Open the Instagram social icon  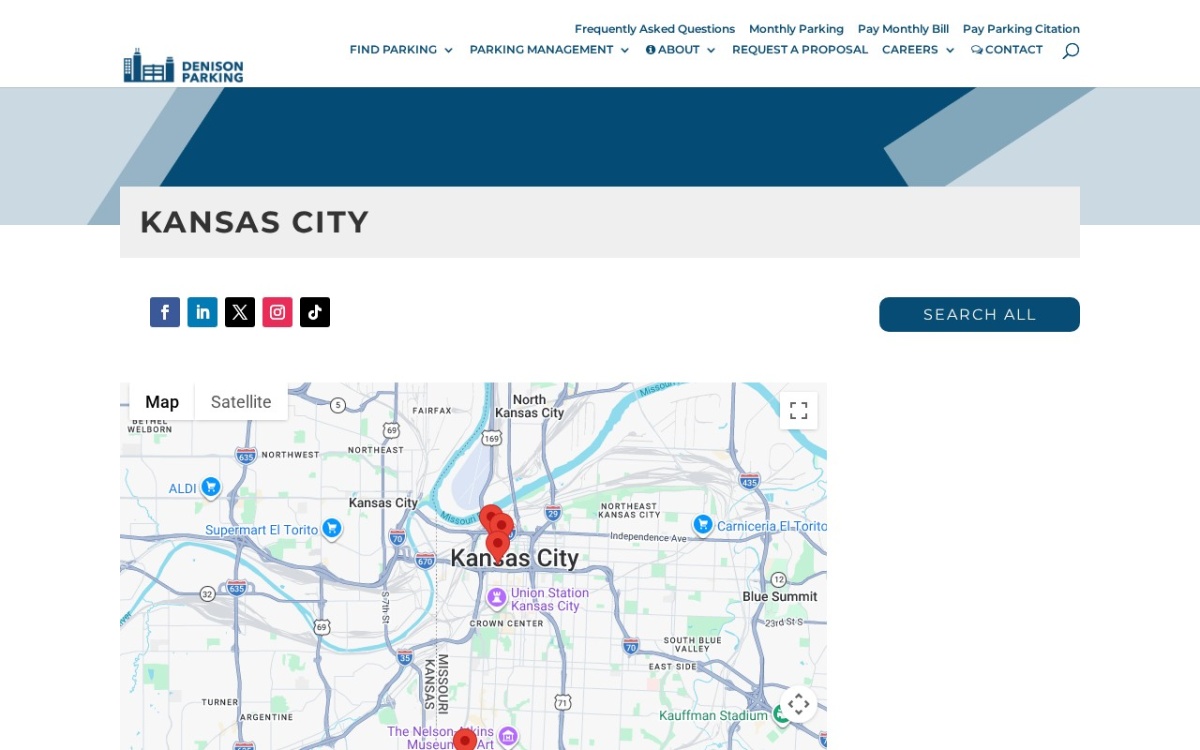(x=277, y=312)
